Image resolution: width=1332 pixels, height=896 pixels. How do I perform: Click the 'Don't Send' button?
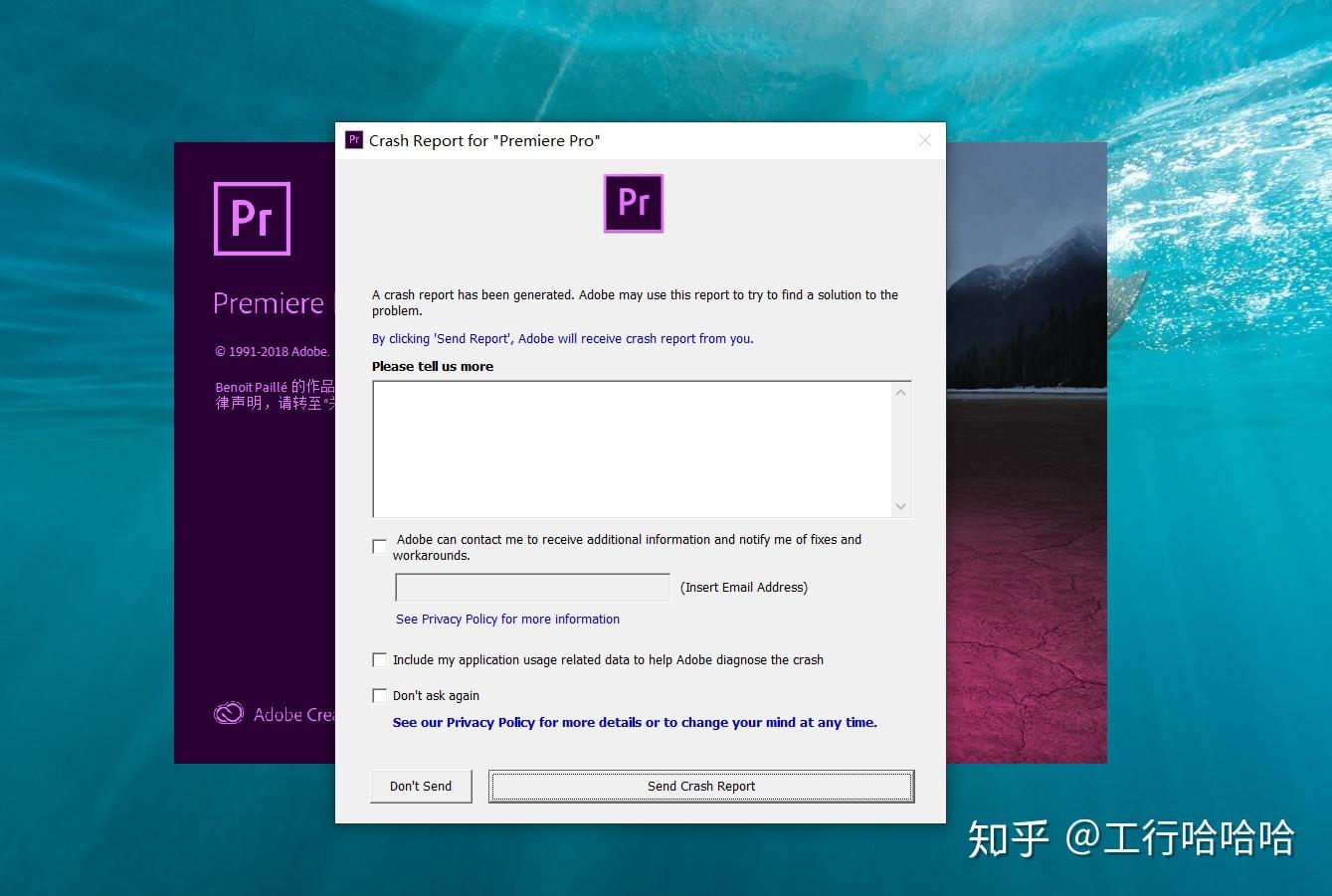(421, 786)
